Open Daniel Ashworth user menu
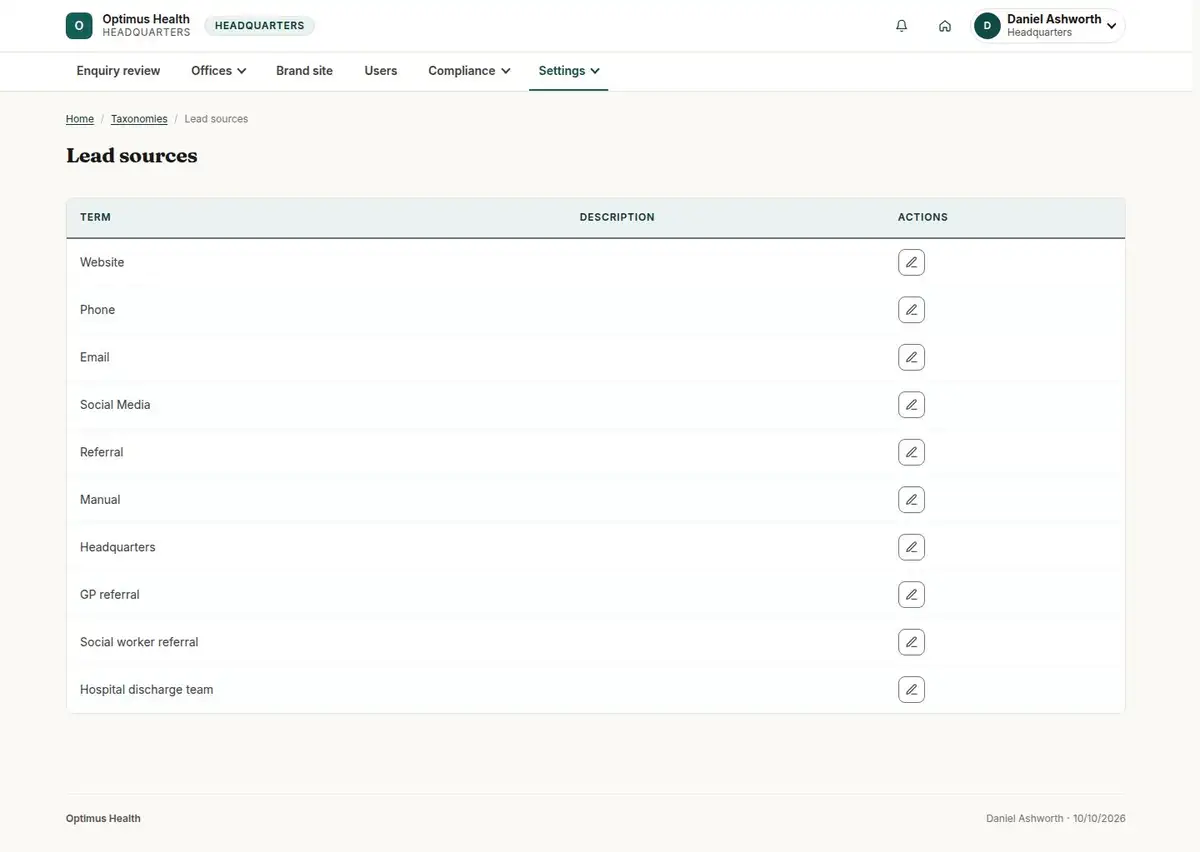Viewport: 1200px width, 852px height. tap(1048, 26)
